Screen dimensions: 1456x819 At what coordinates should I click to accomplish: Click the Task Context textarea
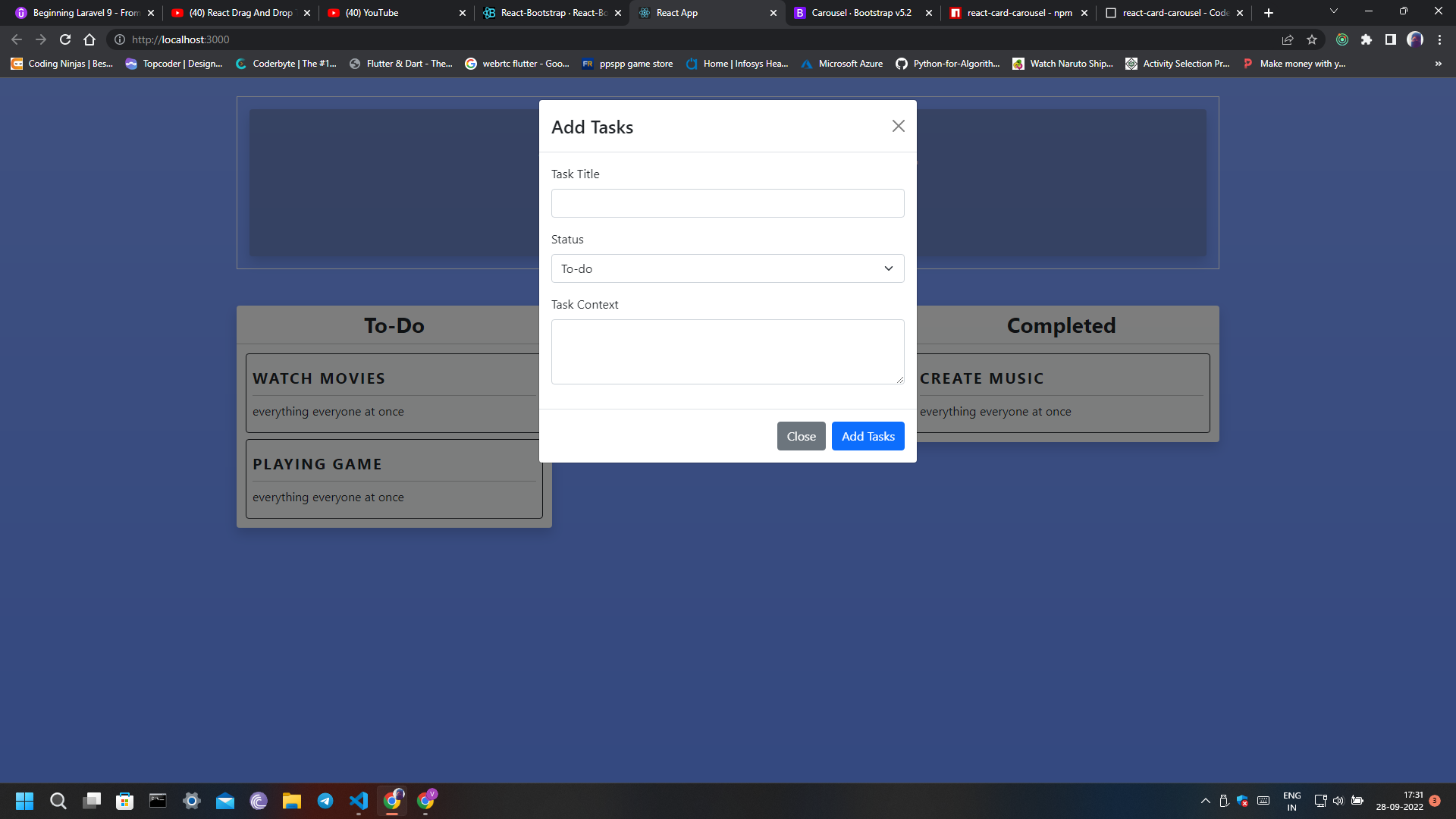click(727, 352)
